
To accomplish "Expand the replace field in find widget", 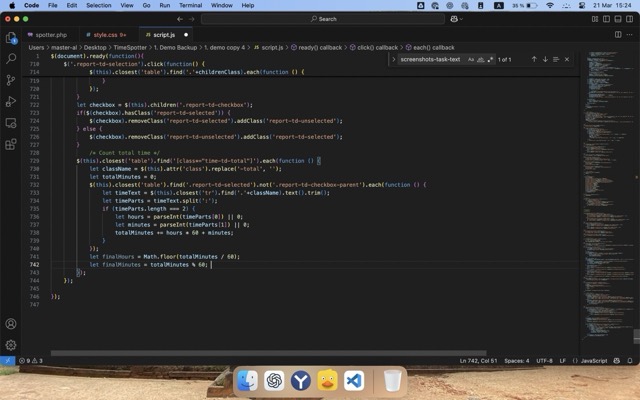I will pyautogui.click(x=393, y=59).
